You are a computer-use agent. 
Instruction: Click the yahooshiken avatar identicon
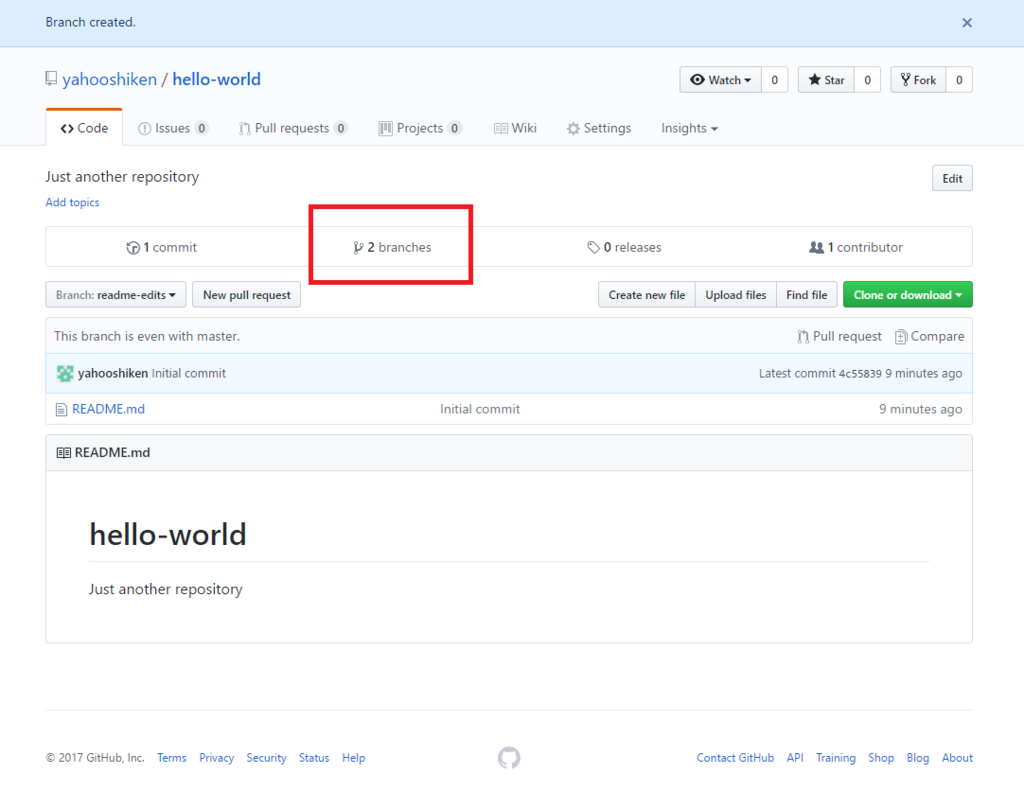tap(65, 374)
